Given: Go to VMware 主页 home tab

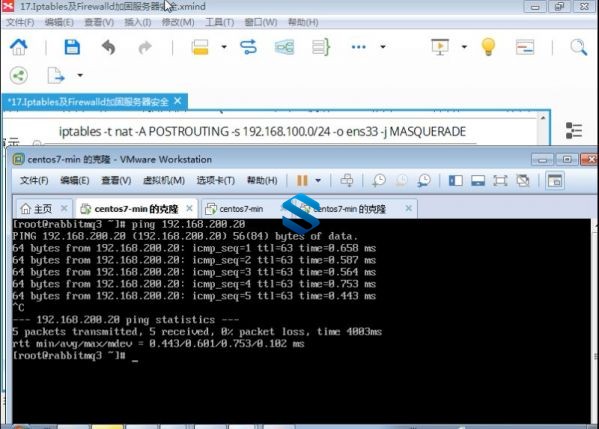Looking at the screenshot, I should [x=37, y=209].
